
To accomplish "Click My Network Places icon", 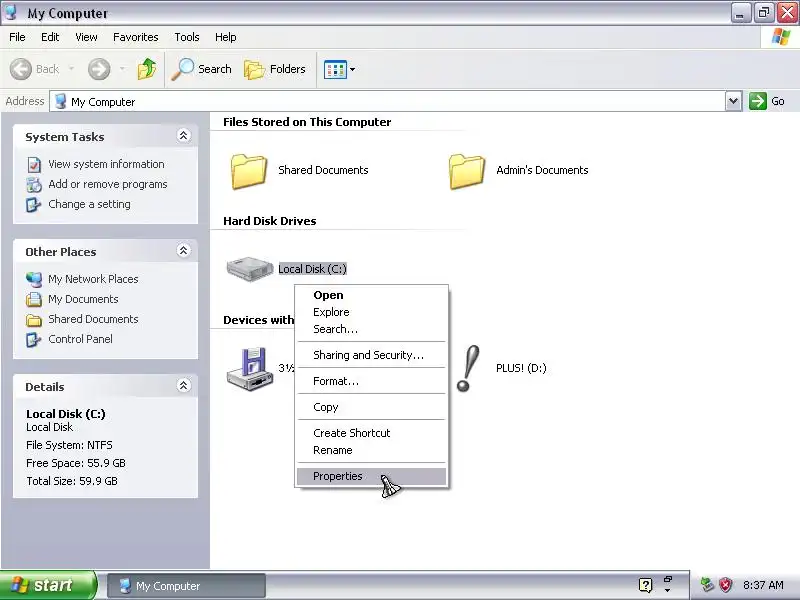I will click(34, 279).
